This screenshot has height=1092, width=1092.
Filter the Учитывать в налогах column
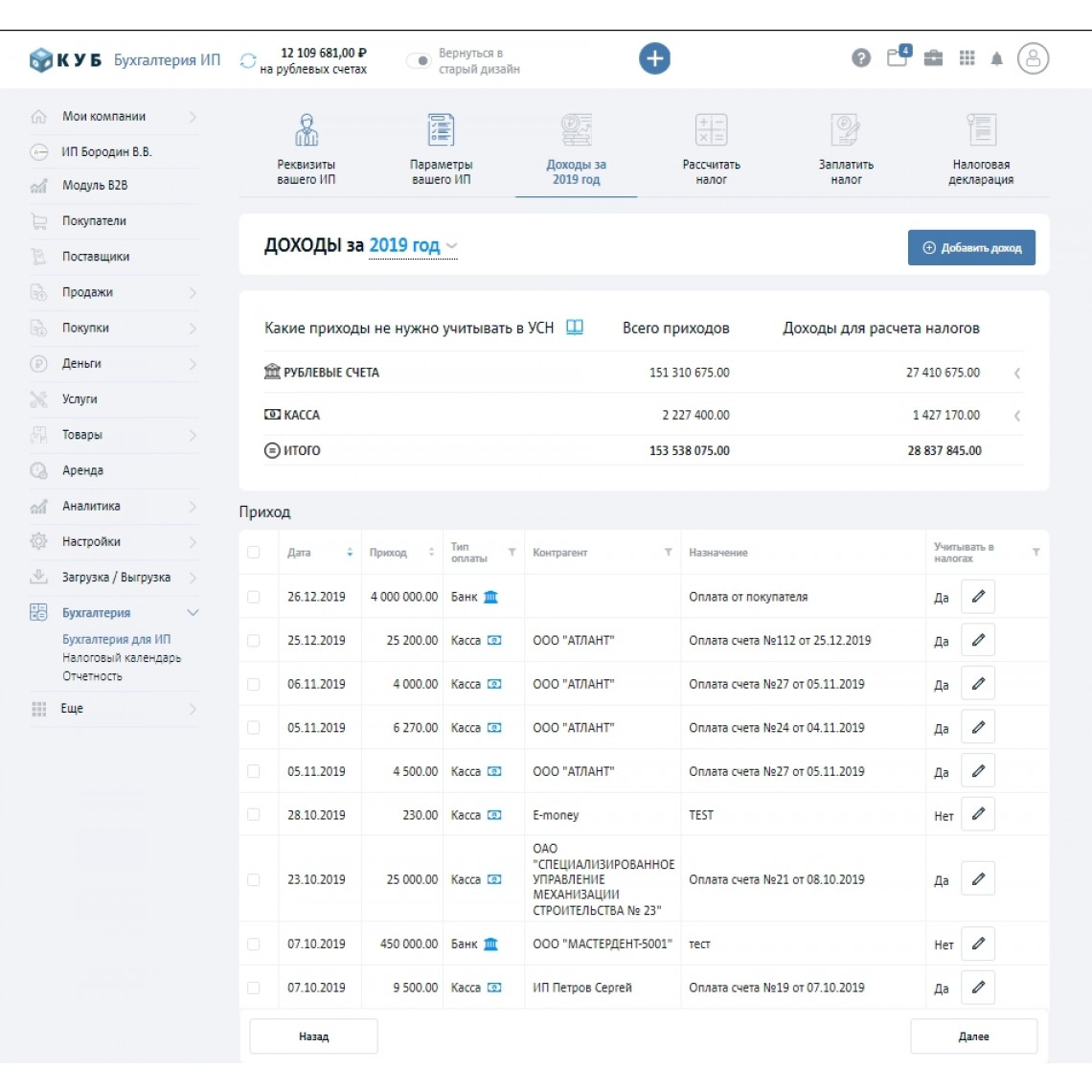click(1035, 553)
